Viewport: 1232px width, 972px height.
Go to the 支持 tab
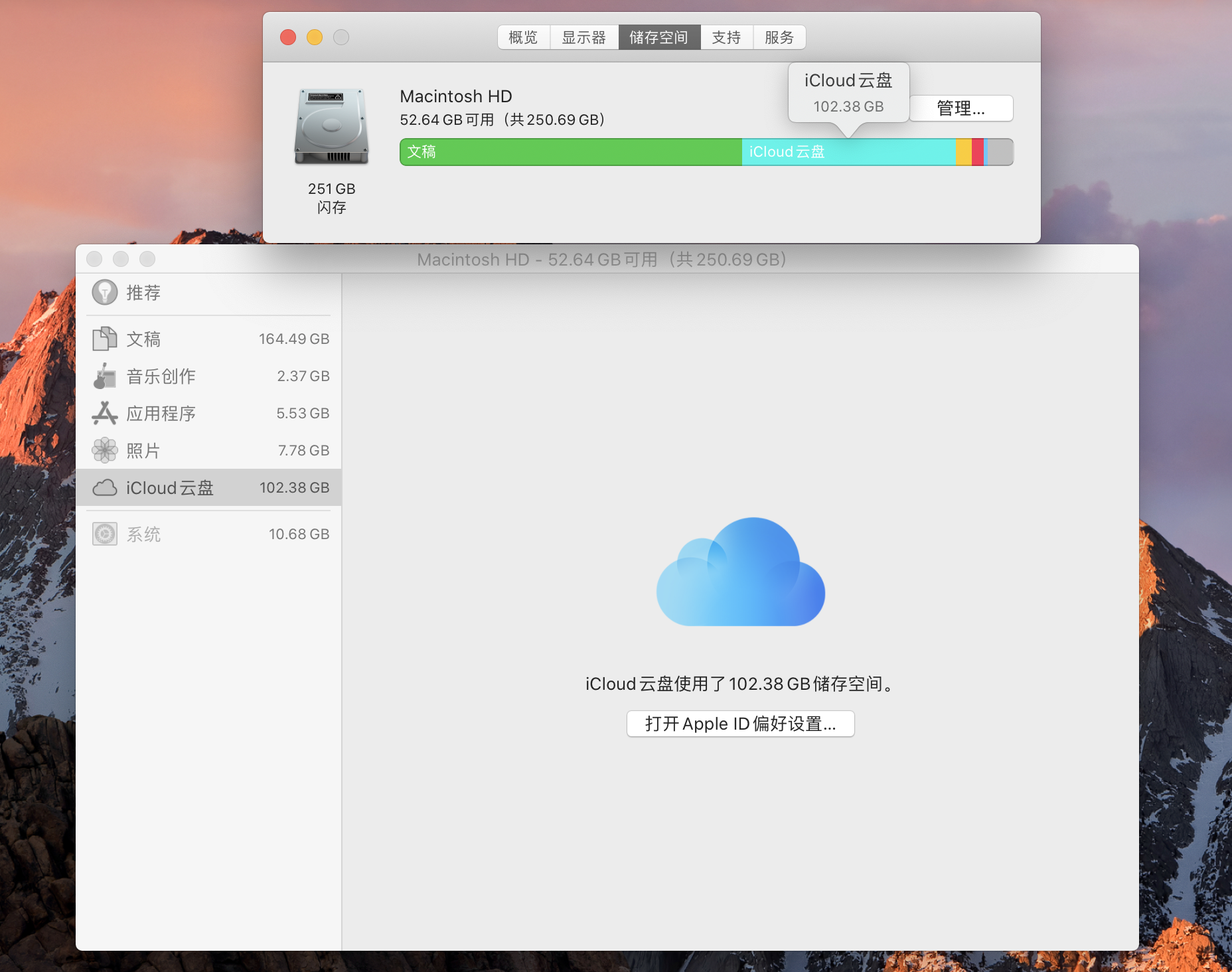[726, 38]
